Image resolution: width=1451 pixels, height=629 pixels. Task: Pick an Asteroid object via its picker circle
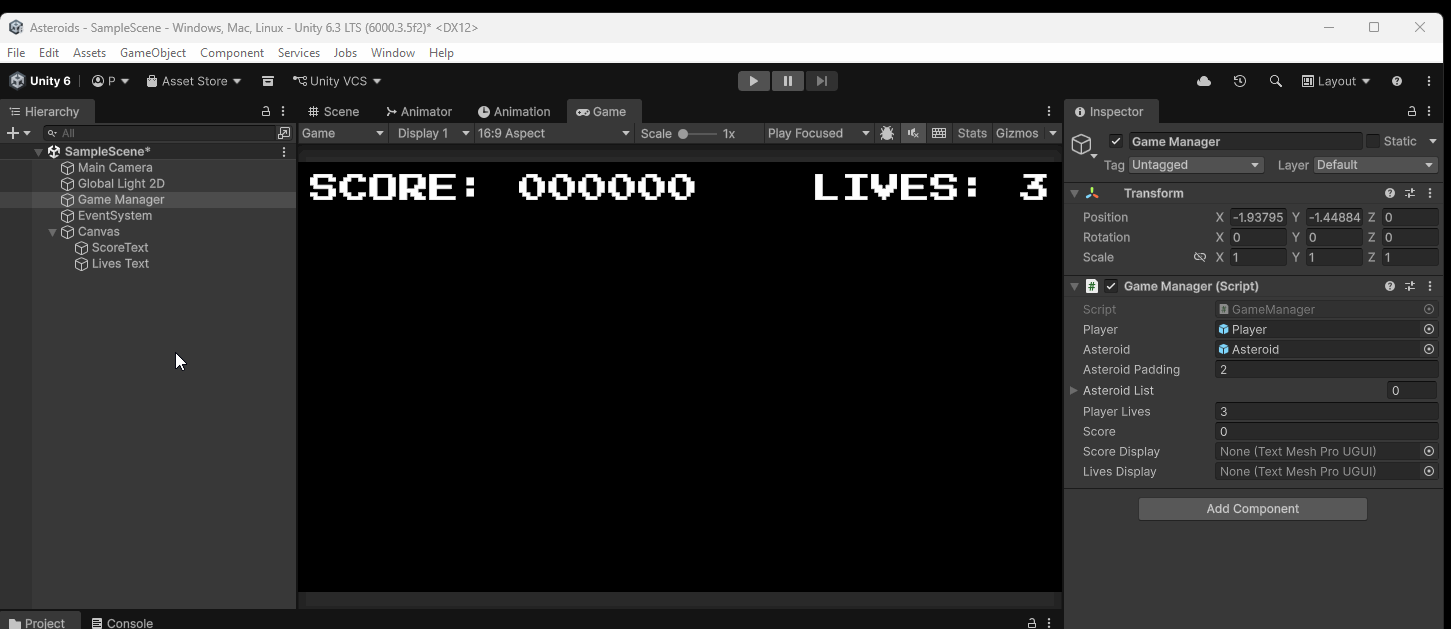click(1429, 349)
